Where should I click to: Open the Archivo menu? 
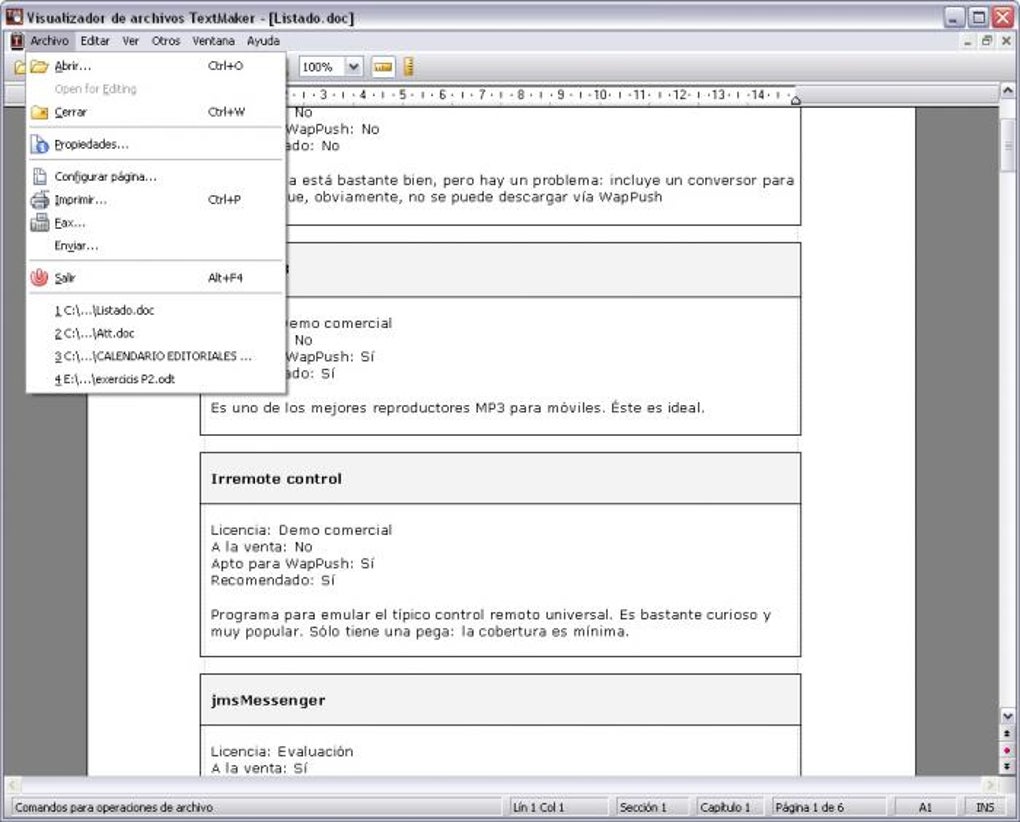49,41
